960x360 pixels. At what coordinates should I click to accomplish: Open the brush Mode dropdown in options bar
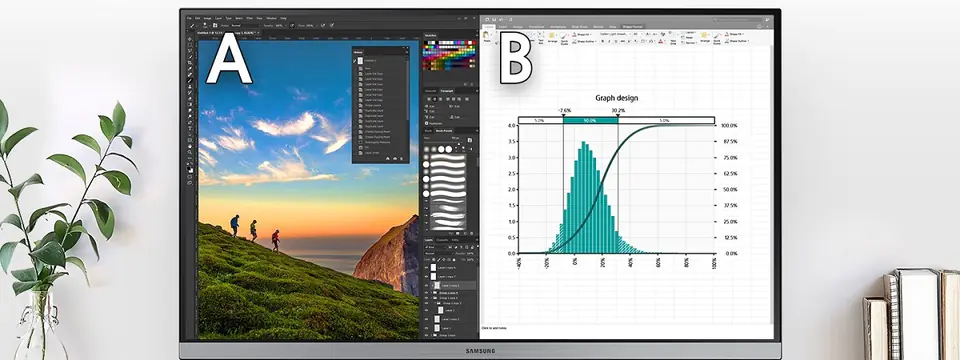click(x=246, y=26)
